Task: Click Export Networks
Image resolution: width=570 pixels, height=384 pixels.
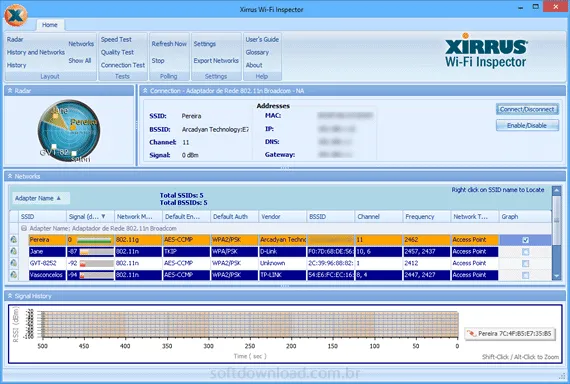Action: 216,61
